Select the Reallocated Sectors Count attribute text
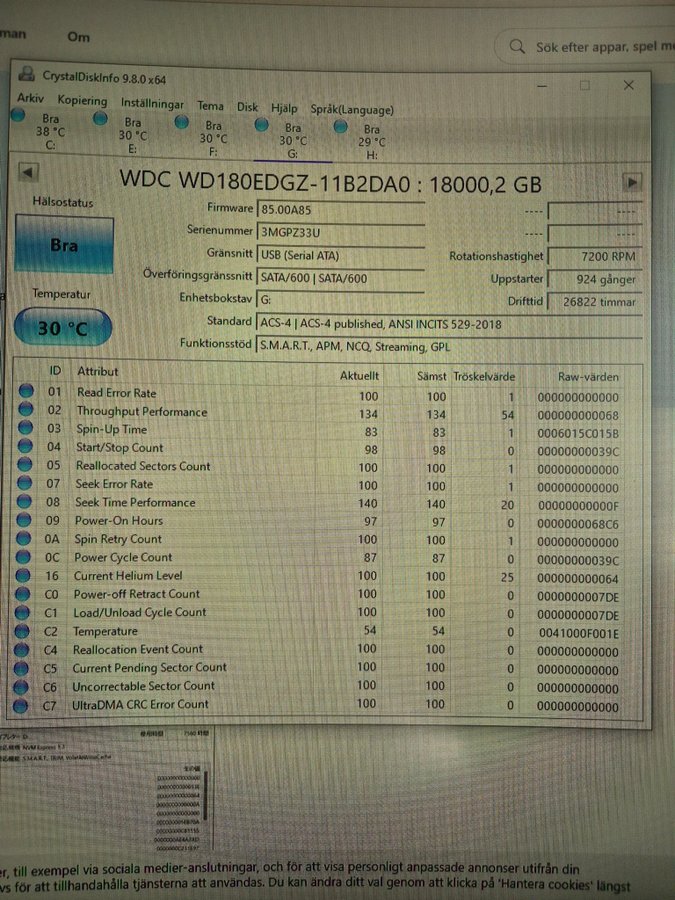The image size is (675, 900). [143, 466]
